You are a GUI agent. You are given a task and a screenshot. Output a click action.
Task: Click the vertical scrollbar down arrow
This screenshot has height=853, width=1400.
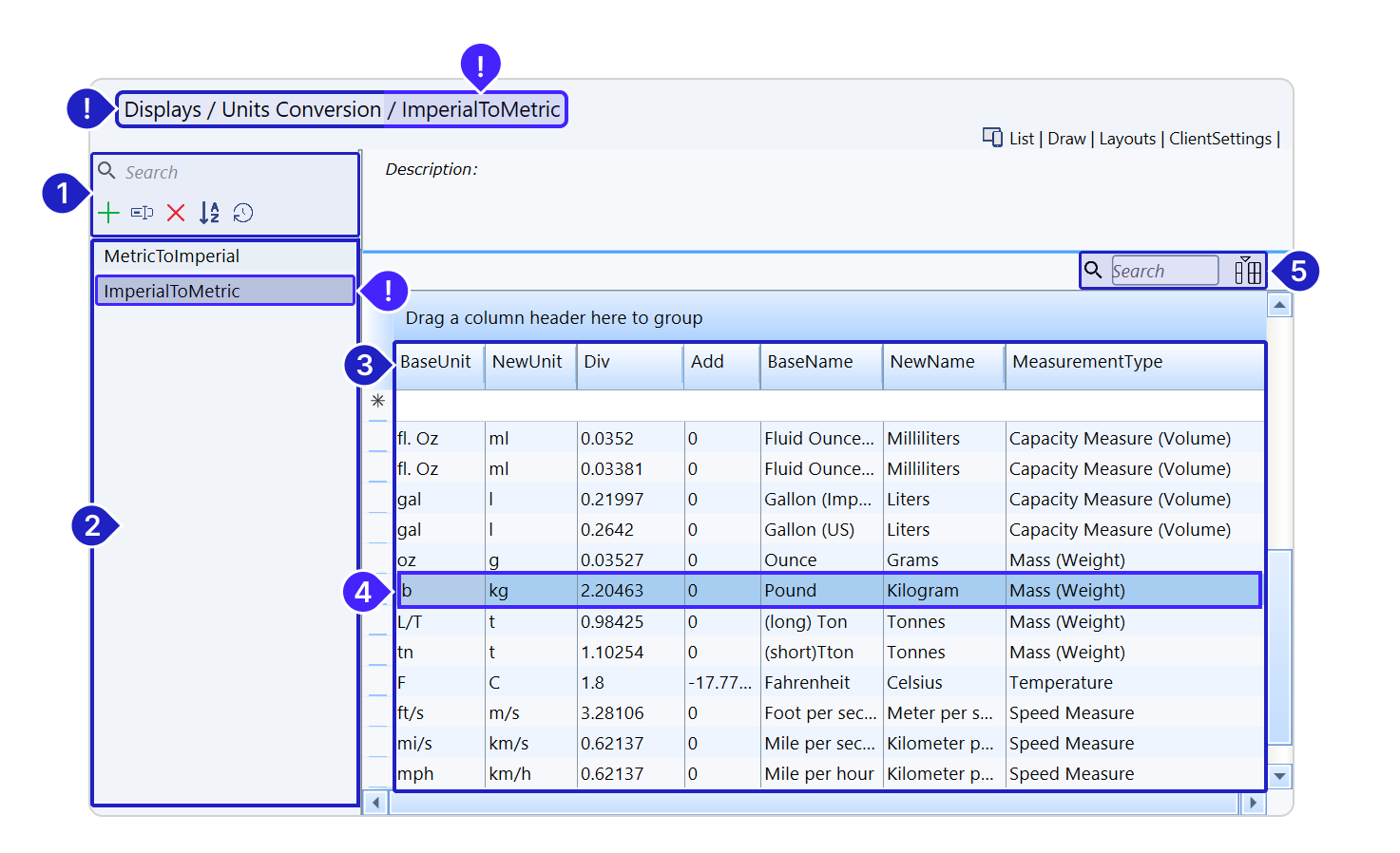tap(1280, 776)
